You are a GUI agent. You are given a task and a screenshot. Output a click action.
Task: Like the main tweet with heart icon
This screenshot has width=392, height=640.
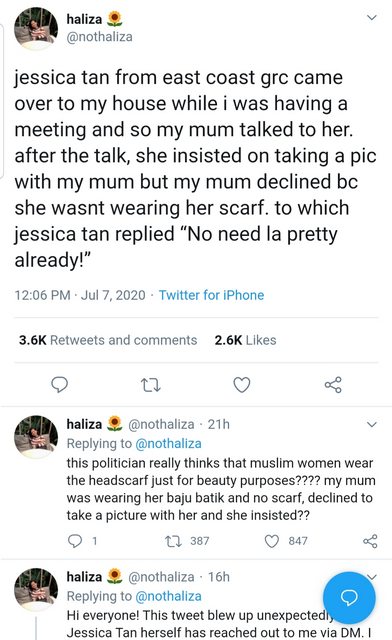click(x=242, y=384)
